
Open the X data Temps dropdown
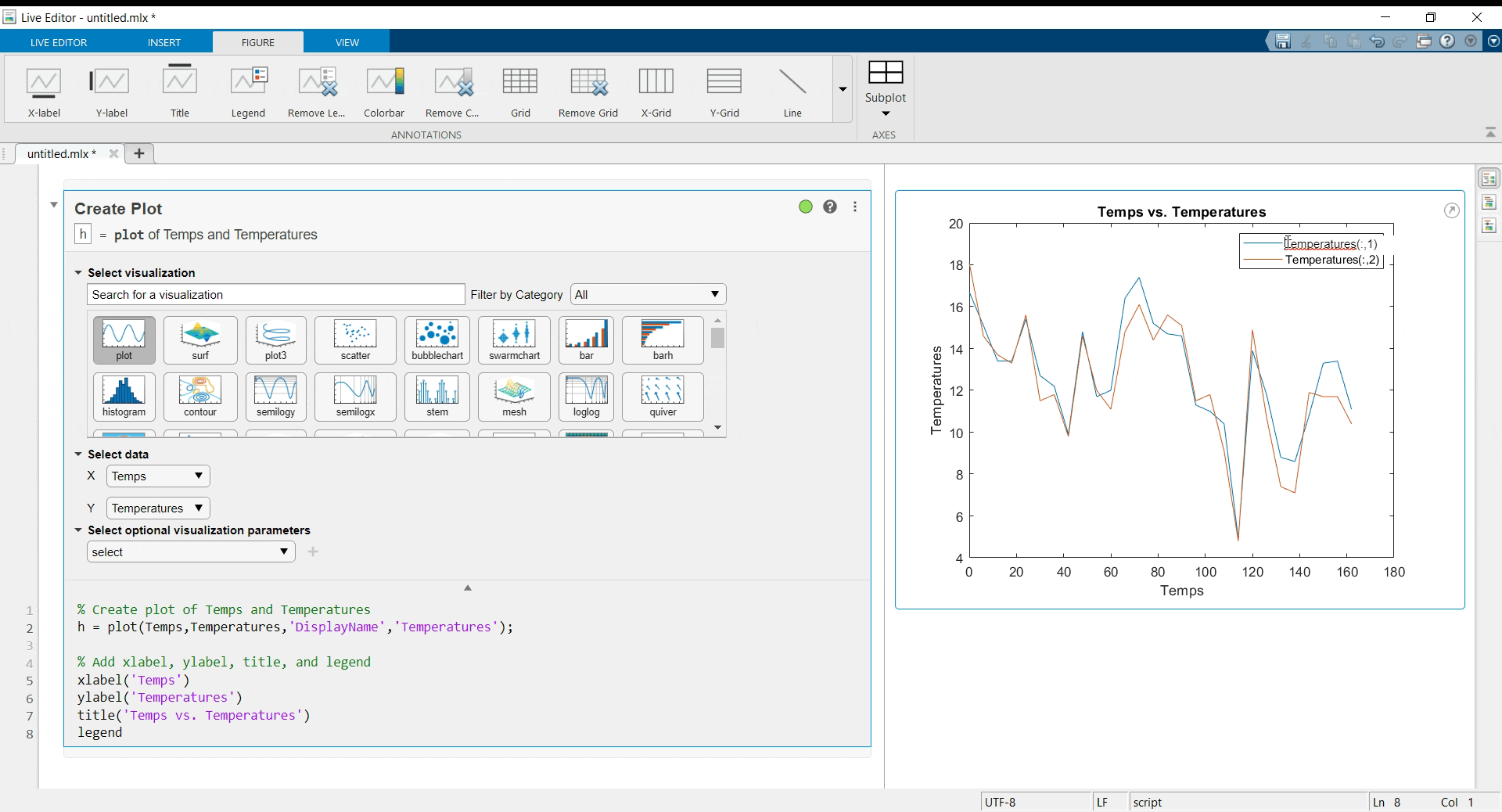(x=158, y=476)
